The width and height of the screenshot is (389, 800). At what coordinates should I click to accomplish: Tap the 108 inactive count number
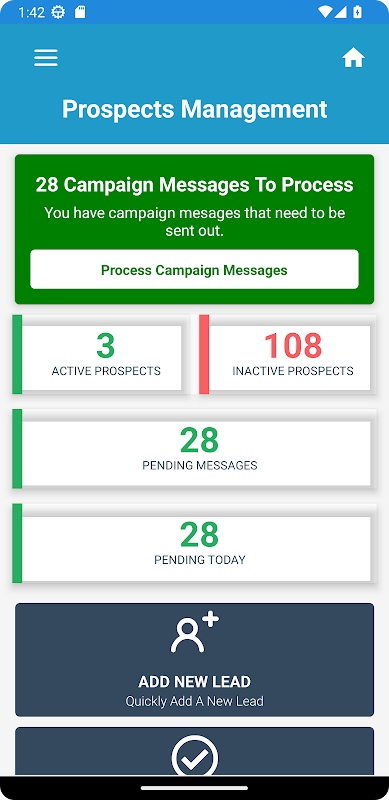[x=293, y=345]
